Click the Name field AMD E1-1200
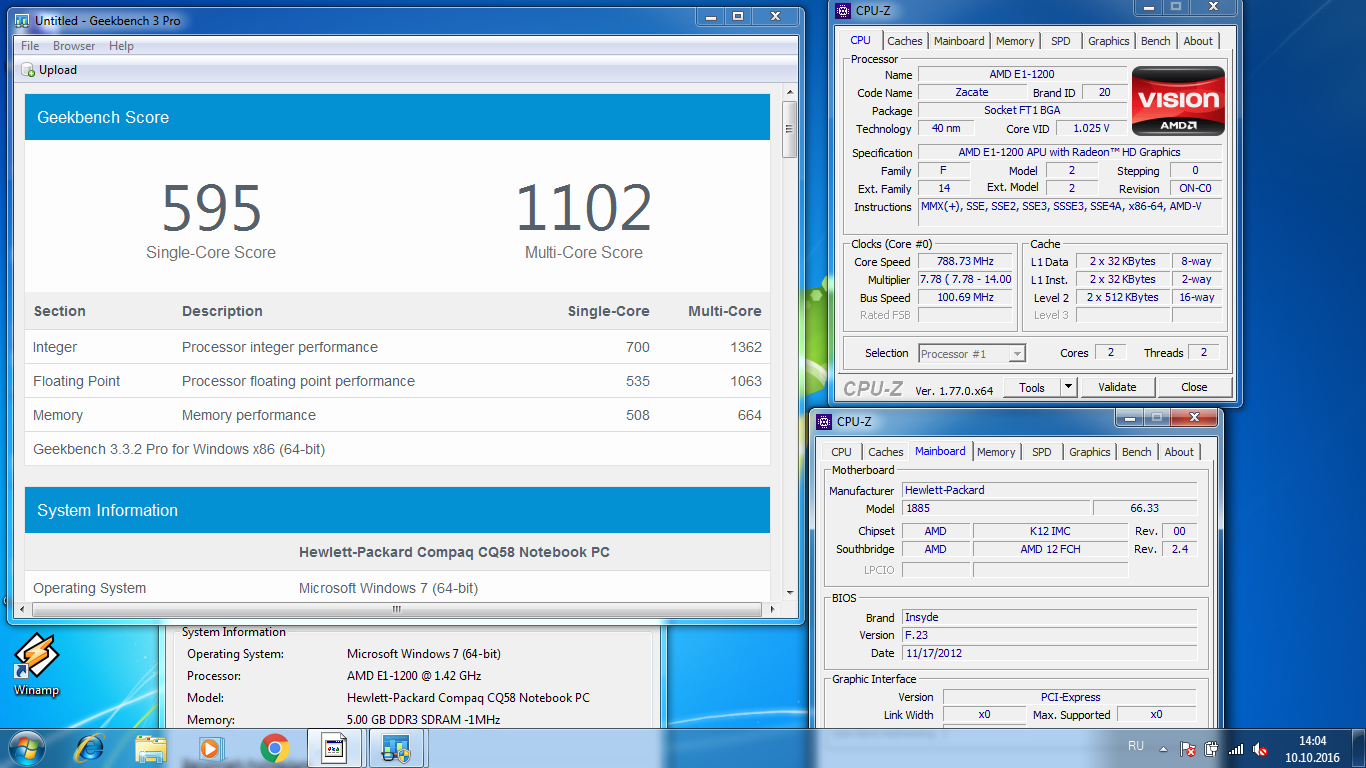The height and width of the screenshot is (768, 1366). (x=1022, y=74)
